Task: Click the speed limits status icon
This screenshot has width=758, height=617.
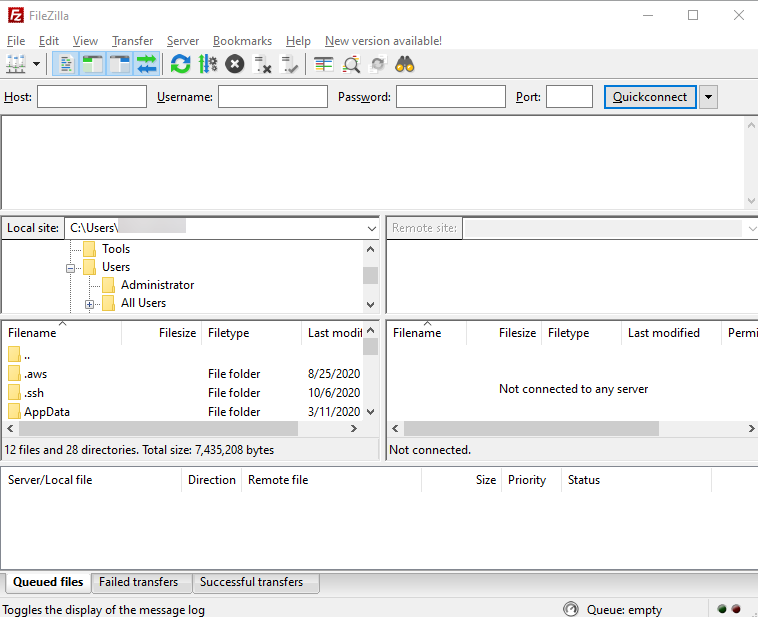Action: coord(570,609)
